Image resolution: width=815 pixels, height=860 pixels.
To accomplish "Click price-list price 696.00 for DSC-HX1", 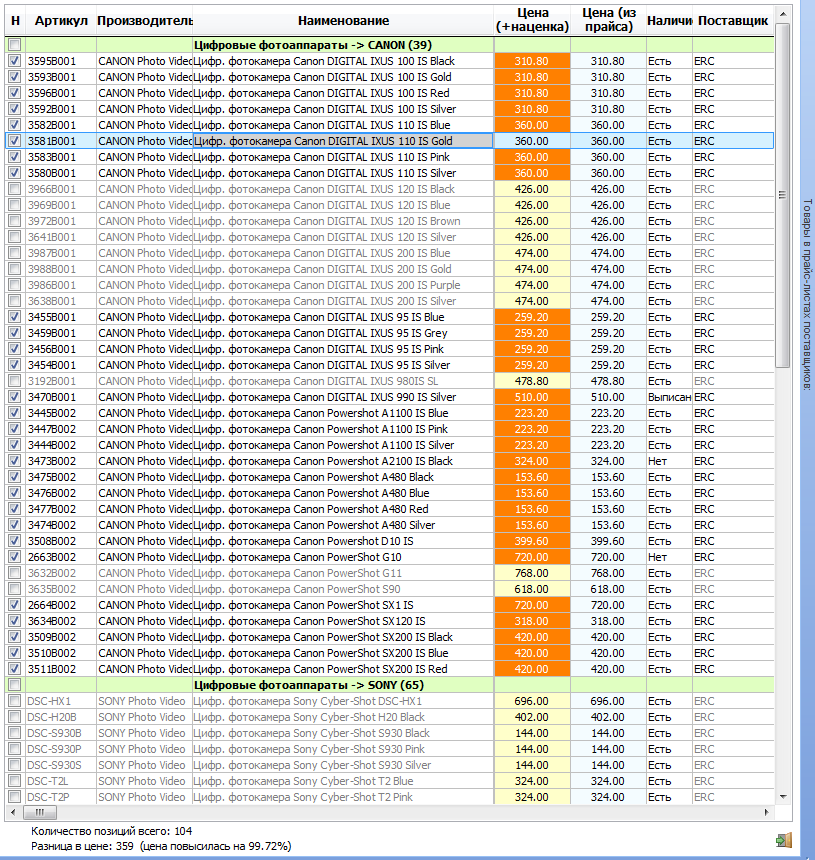I will 609,701.
